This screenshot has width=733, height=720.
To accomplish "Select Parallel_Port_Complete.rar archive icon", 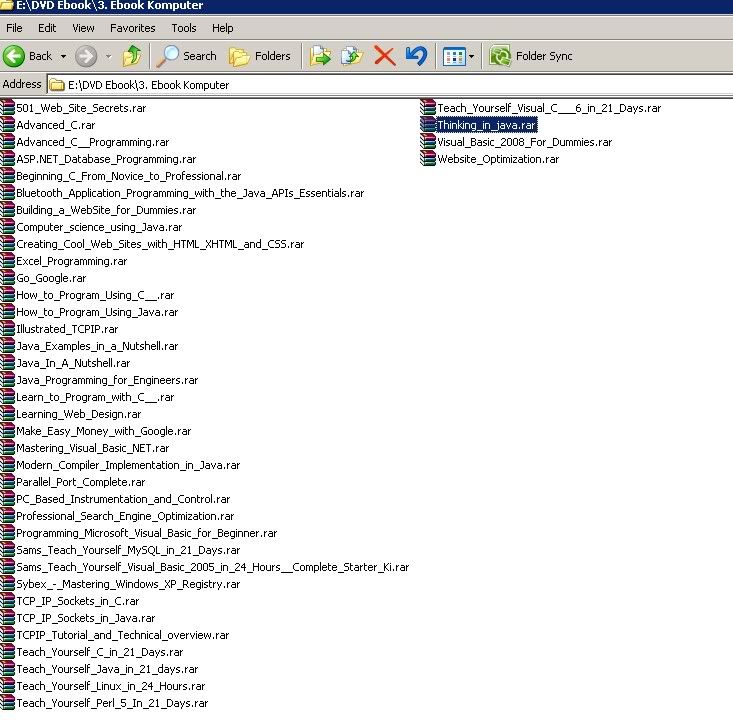I will point(7,482).
